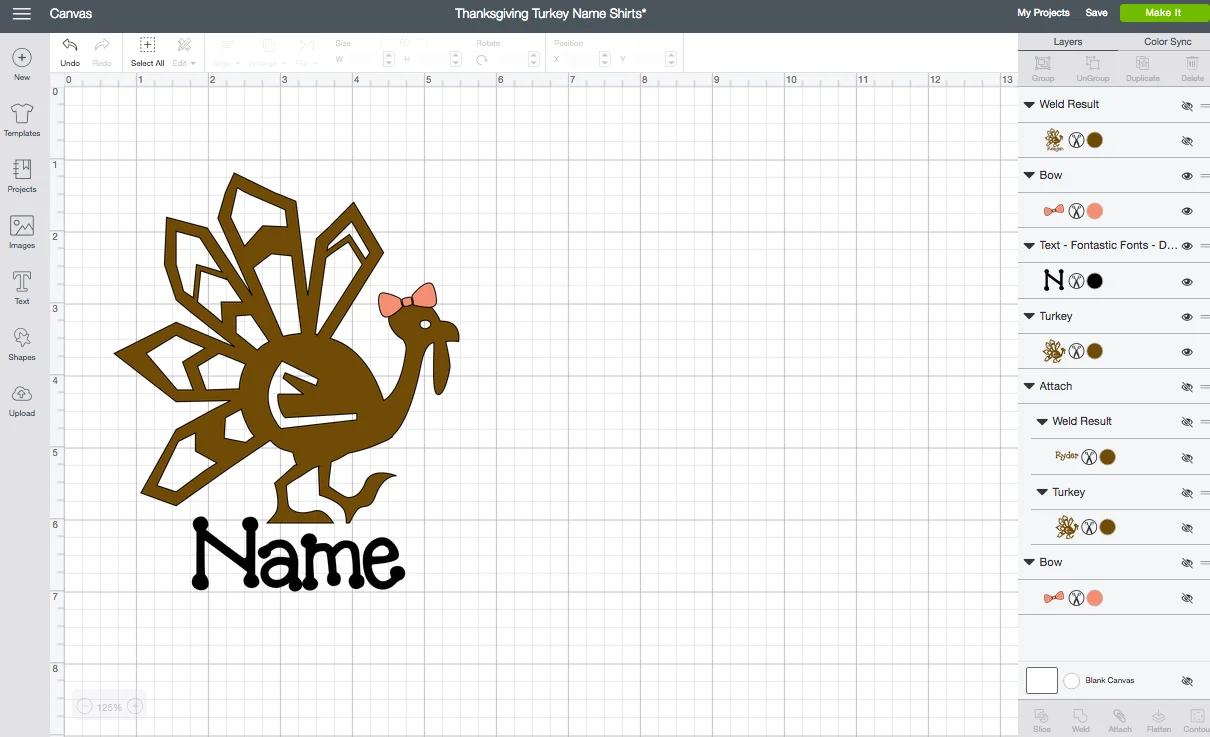Click the green Make It button
This screenshot has height=737, width=1210.
1163,13
